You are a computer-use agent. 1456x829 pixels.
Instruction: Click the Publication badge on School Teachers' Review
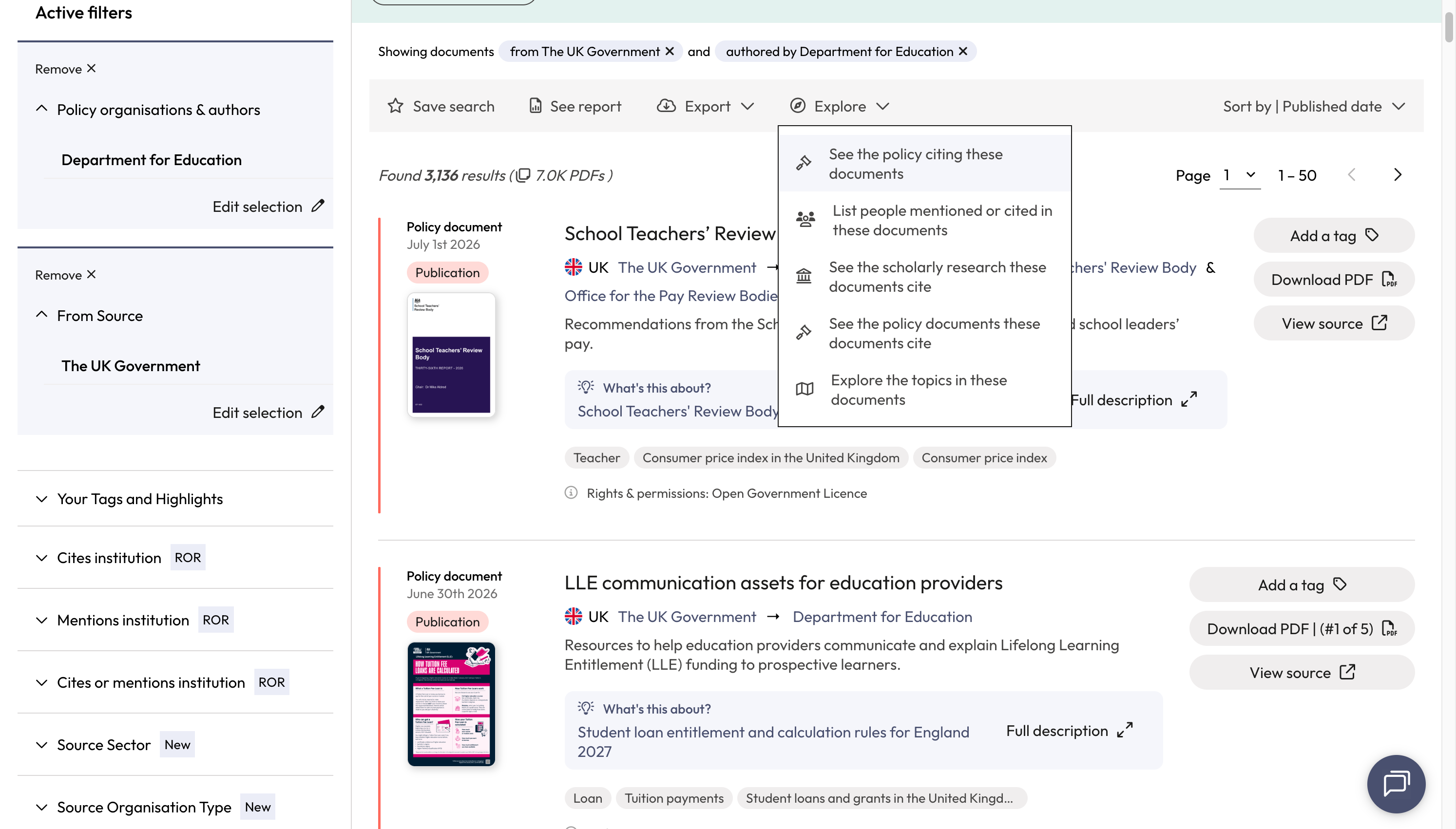coord(447,272)
